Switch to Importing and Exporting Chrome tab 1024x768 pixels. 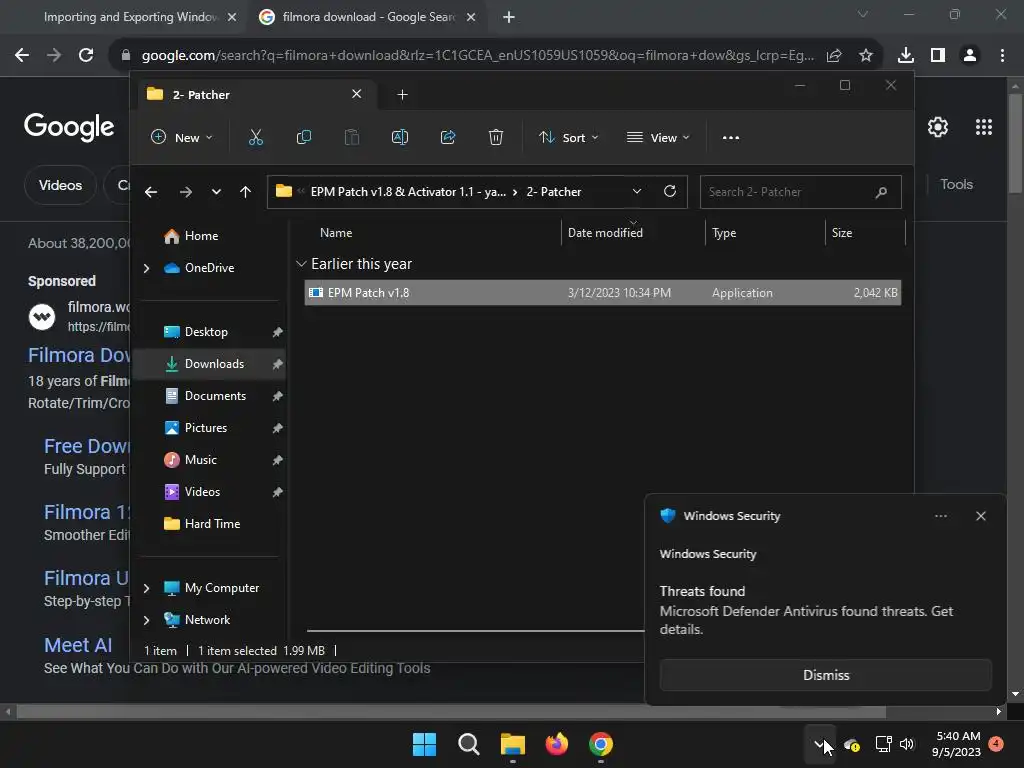131,17
